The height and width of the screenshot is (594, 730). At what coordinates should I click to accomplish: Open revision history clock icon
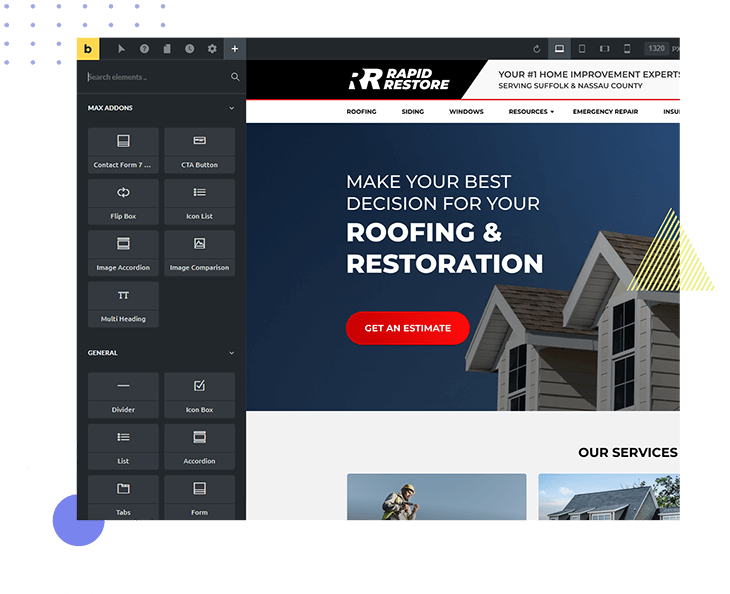click(189, 49)
